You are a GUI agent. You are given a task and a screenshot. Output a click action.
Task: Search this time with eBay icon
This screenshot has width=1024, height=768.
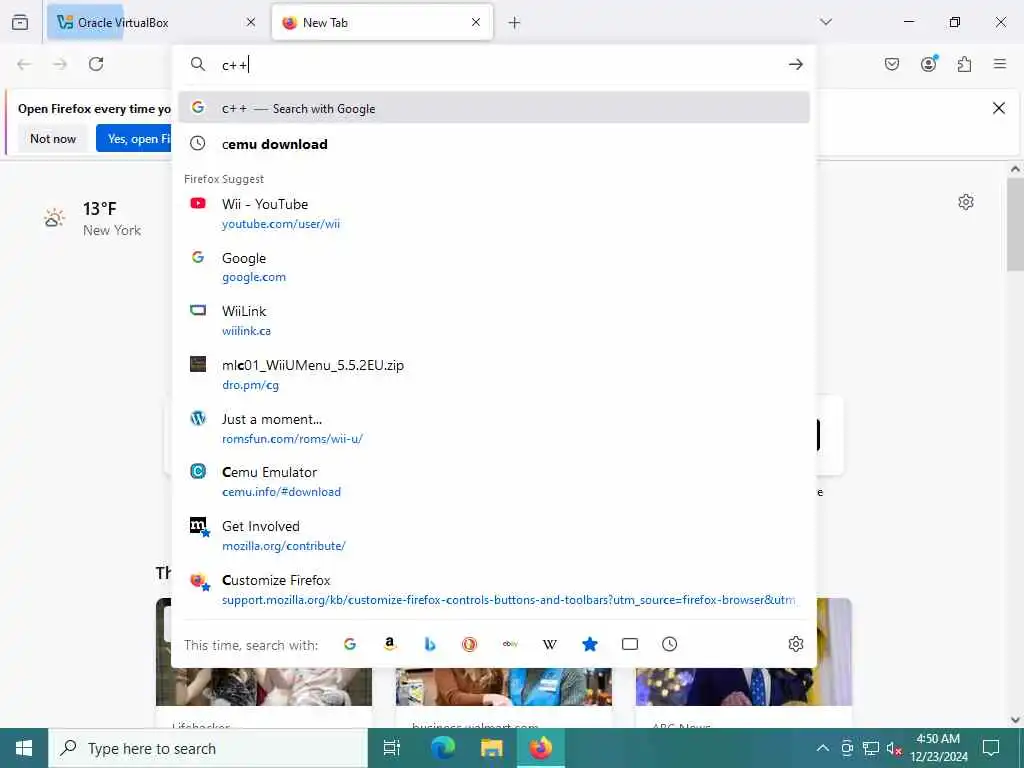click(x=510, y=645)
